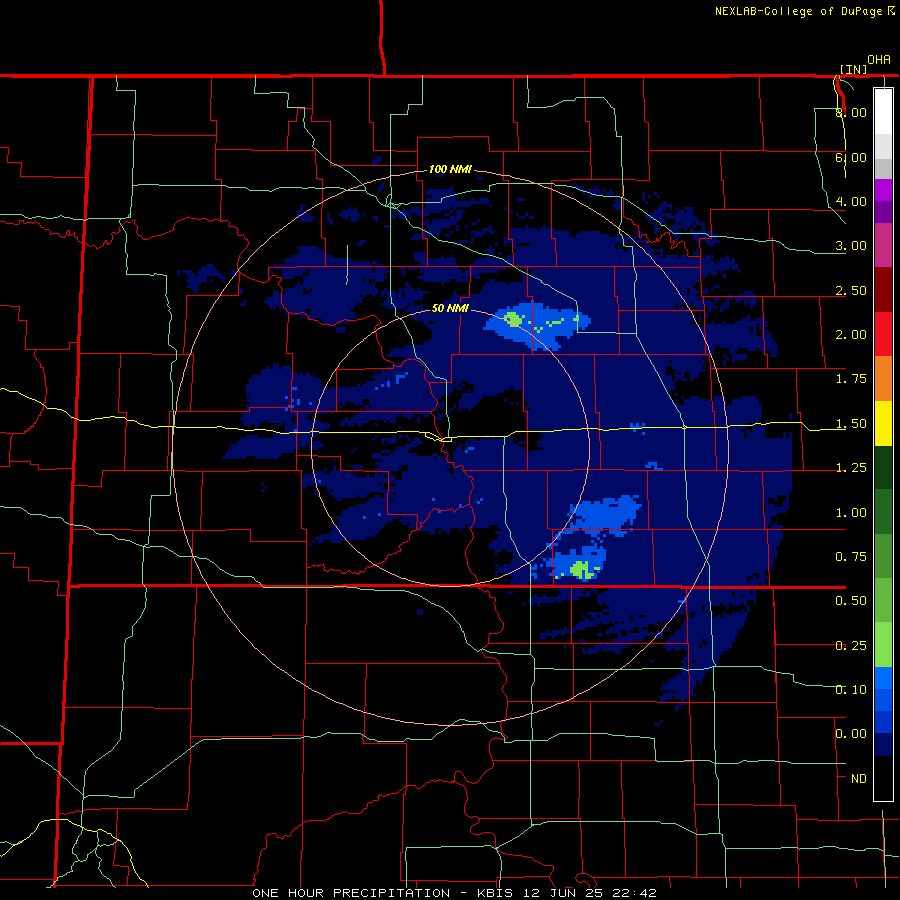The height and width of the screenshot is (900, 900).
Task: Click the OHA product label above legend
Action: click(x=879, y=60)
